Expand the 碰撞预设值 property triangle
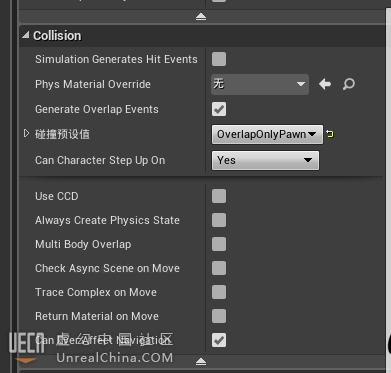This screenshot has width=391, height=373. [26, 134]
